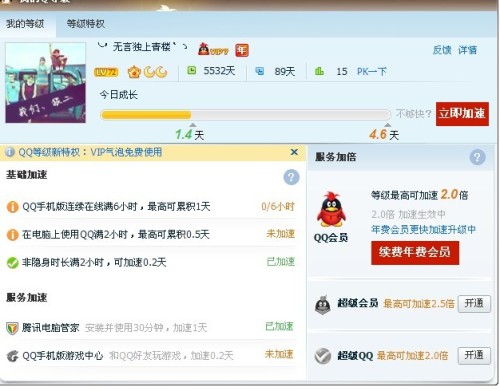
Task: Click 开通 button for 超级会员
Action: click(474, 303)
